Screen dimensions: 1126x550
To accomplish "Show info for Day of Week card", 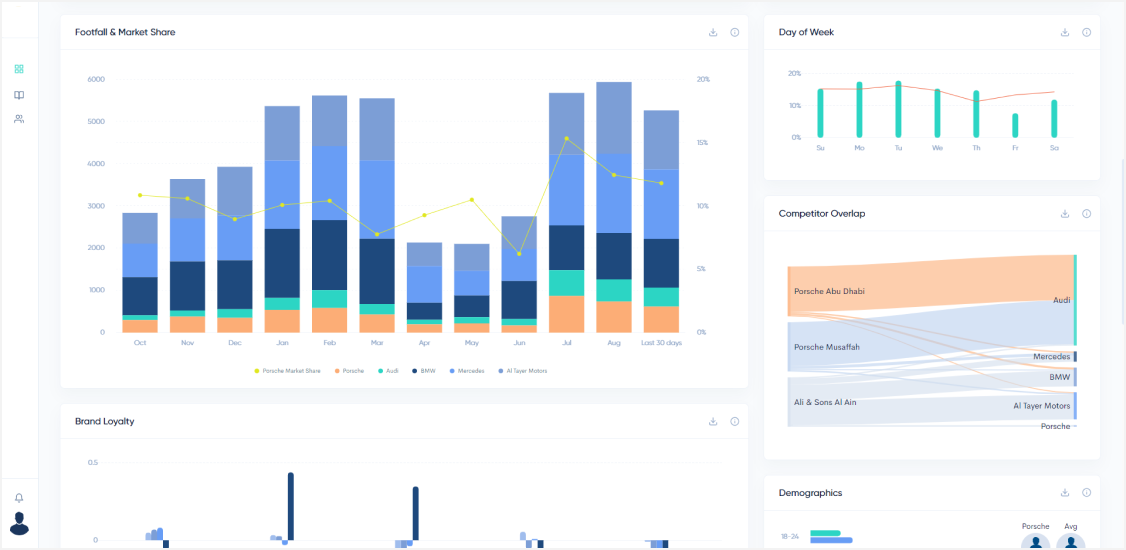I will [x=1087, y=32].
